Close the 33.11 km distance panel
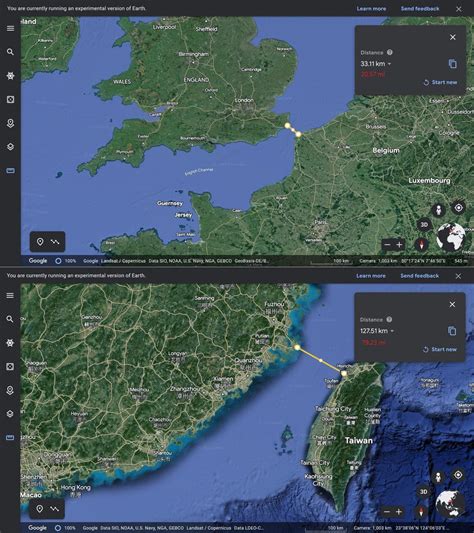Viewport: 474px width, 533px height. (453, 37)
